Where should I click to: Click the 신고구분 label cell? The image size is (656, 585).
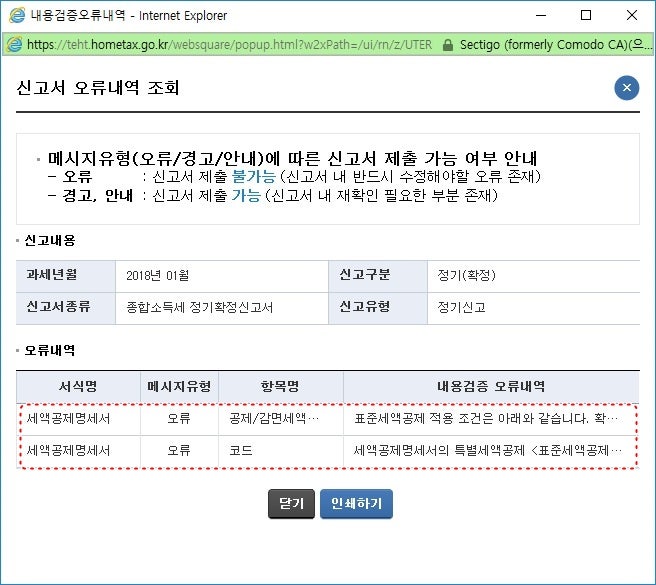[378, 276]
